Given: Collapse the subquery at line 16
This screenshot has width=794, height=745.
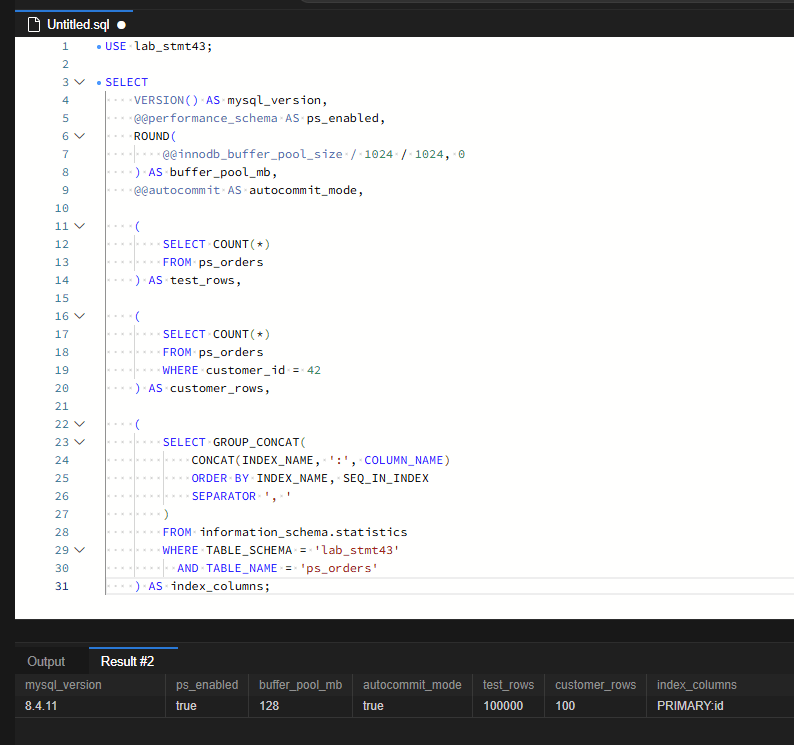Looking at the screenshot, I should [x=80, y=316].
